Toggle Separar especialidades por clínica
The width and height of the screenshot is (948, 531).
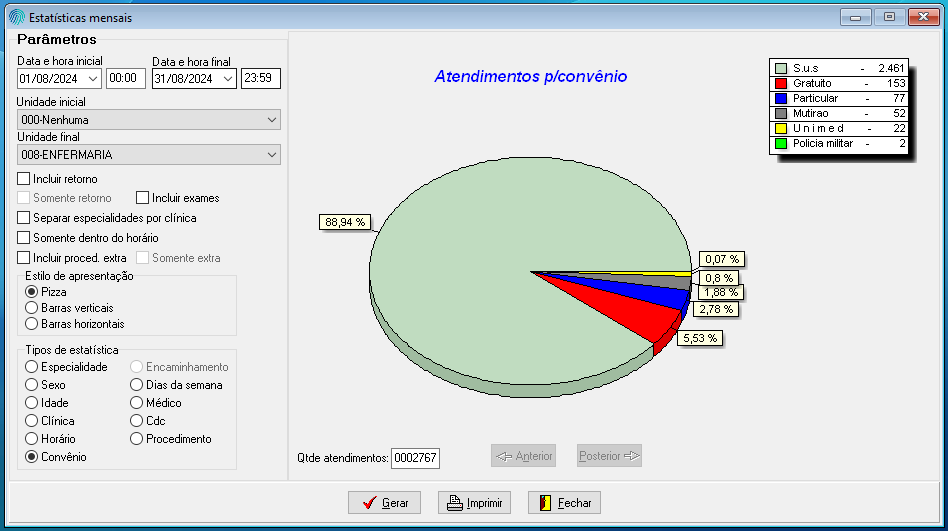24,218
